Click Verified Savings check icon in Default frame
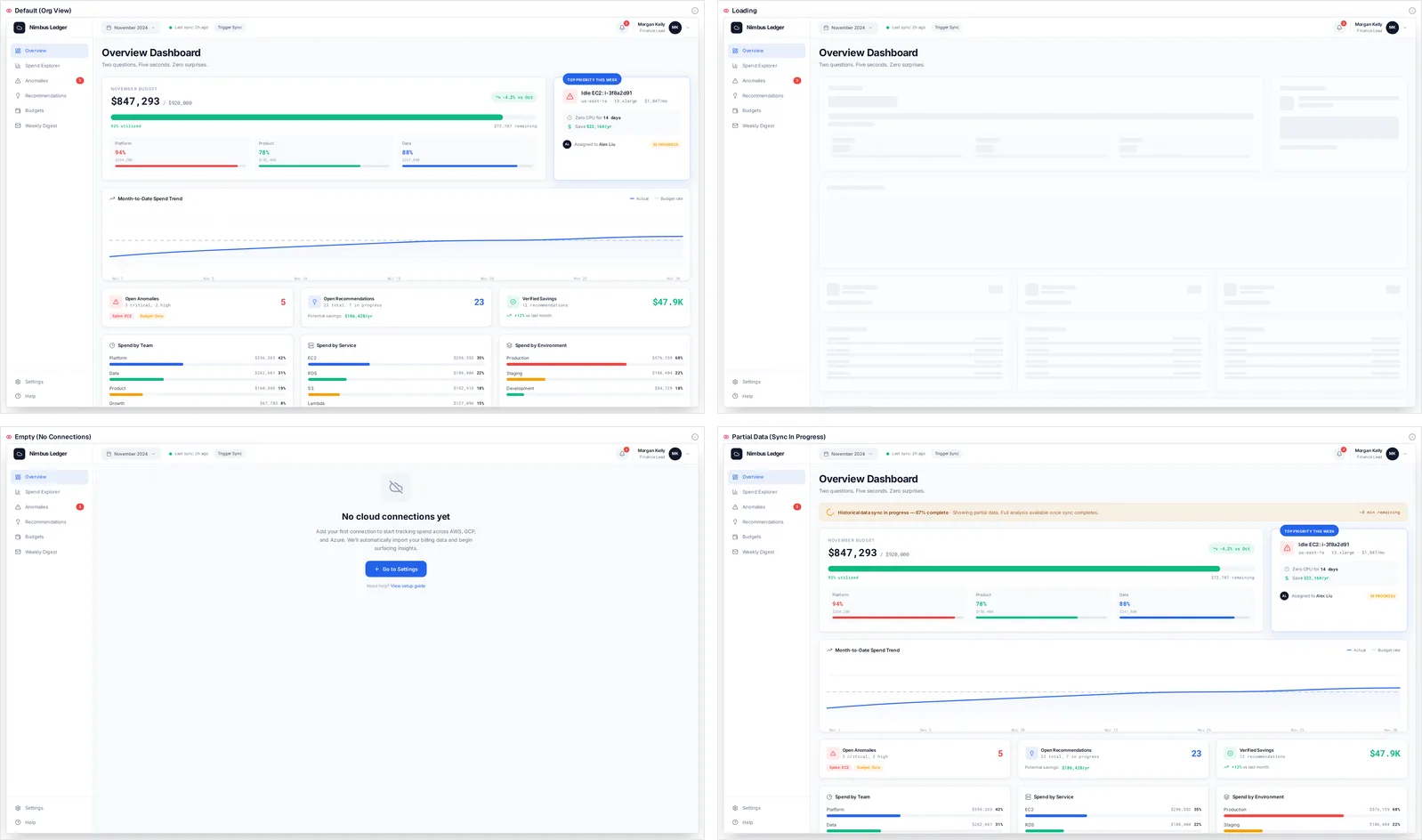Screen dimensions: 1422x840 (513, 302)
